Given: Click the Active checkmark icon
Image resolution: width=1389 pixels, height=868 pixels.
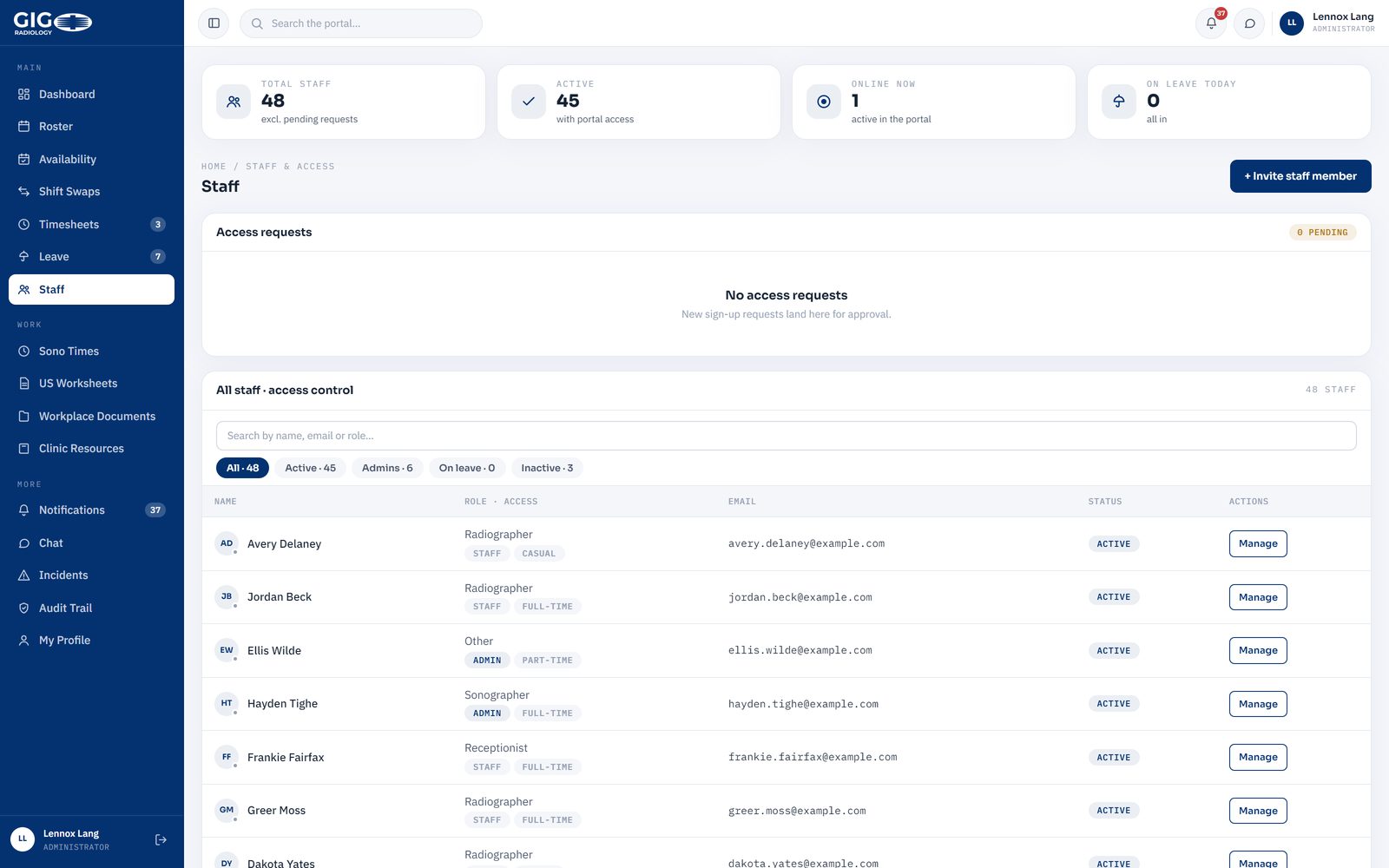Looking at the screenshot, I should click(529, 102).
